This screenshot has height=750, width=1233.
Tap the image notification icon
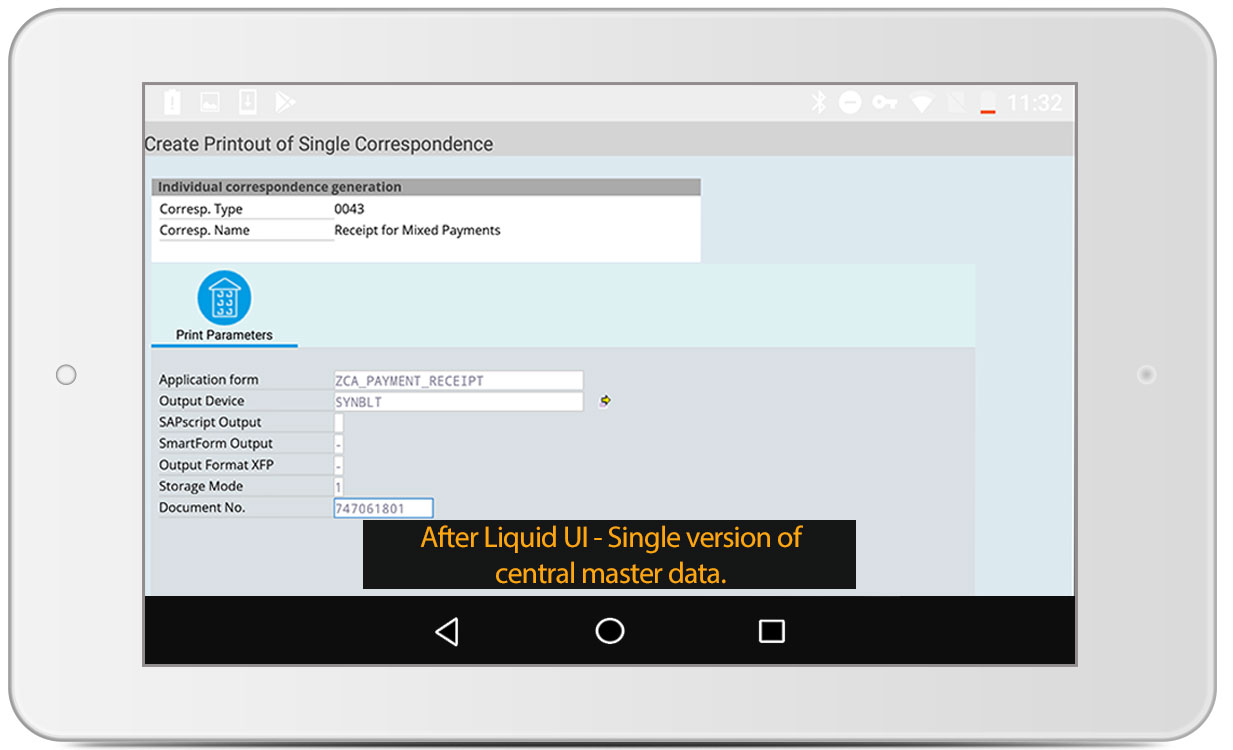pyautogui.click(x=210, y=102)
